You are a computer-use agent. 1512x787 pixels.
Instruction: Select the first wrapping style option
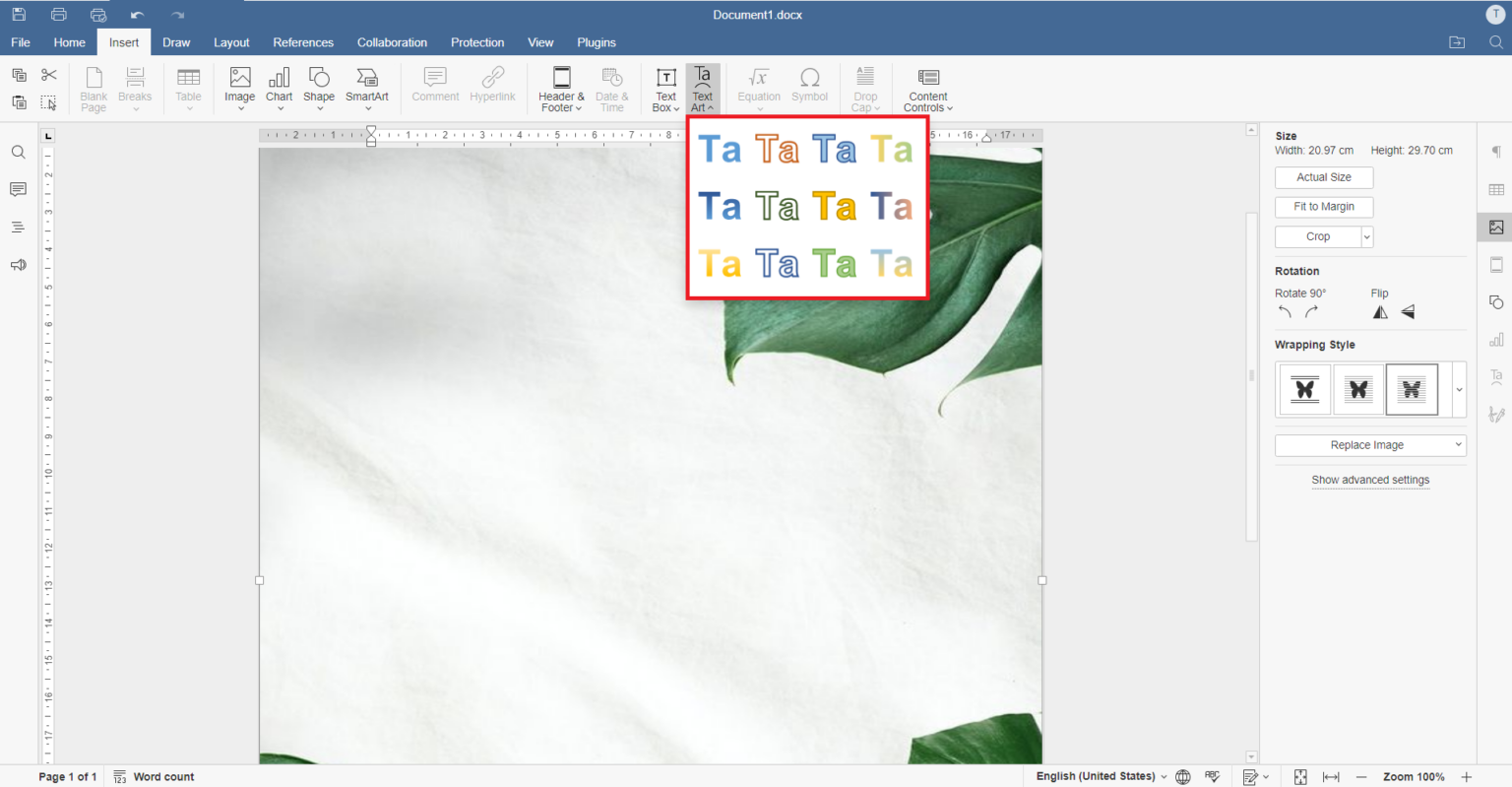click(1304, 388)
